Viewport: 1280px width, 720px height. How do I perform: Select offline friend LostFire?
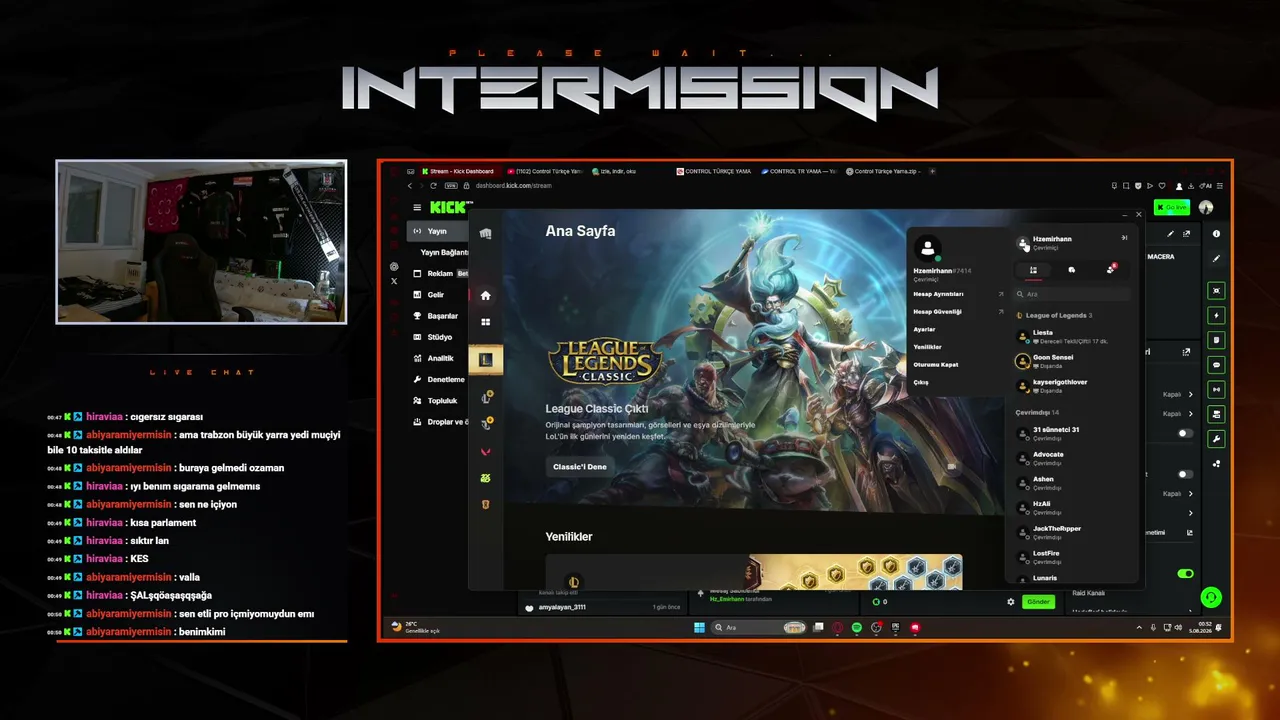tap(1072, 557)
